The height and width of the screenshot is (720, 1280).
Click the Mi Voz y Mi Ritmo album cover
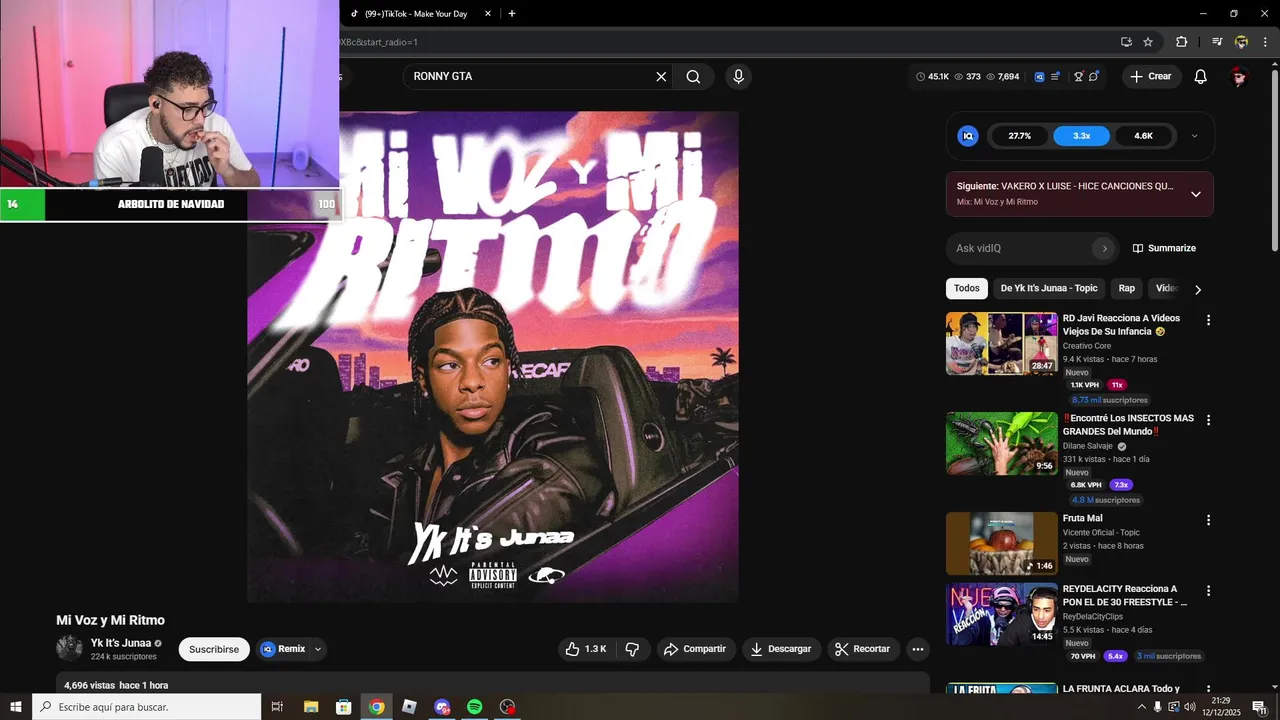click(493, 357)
